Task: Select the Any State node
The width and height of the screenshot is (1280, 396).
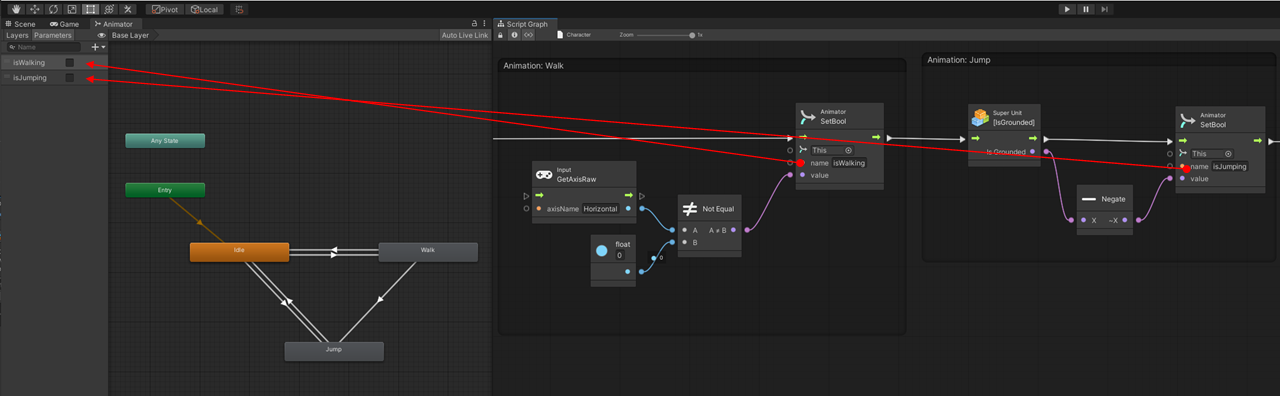Action: 165,141
